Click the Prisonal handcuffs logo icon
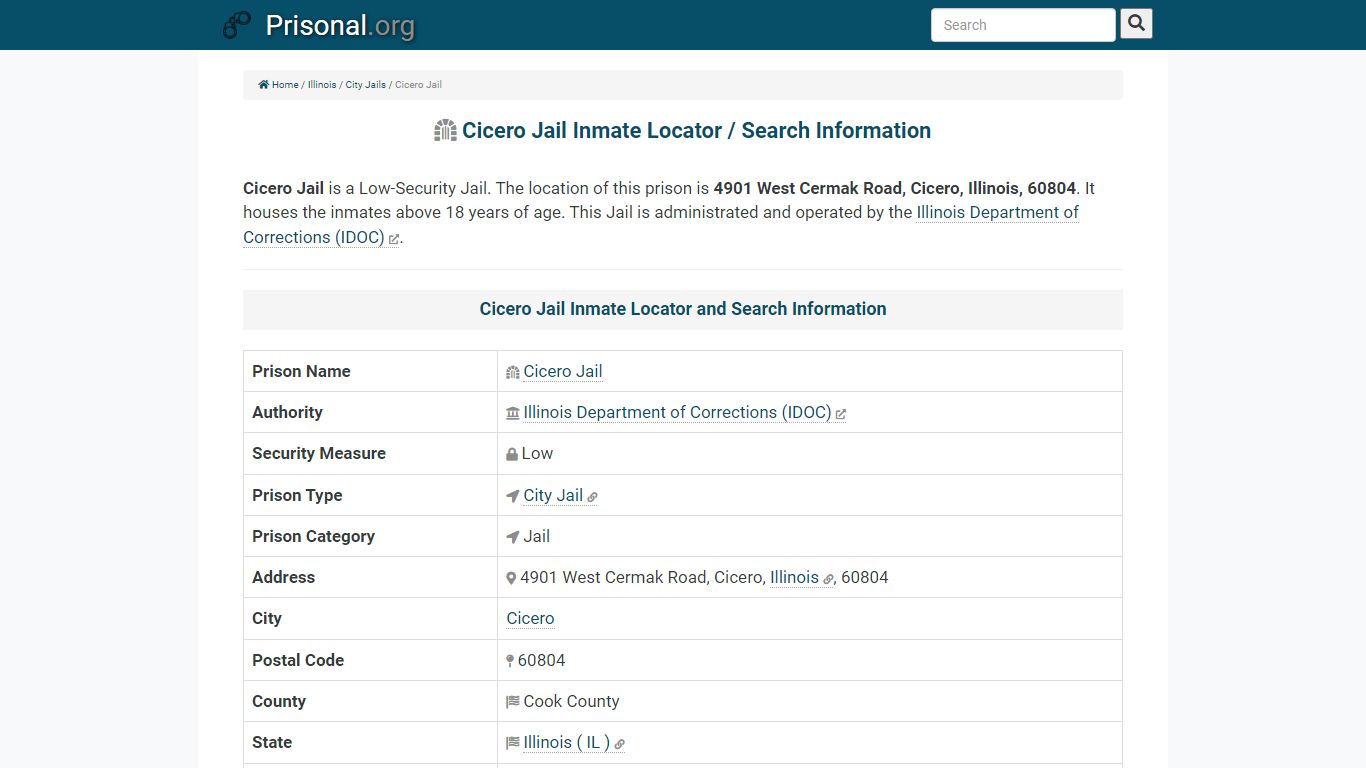The height and width of the screenshot is (768, 1366). [x=237, y=25]
